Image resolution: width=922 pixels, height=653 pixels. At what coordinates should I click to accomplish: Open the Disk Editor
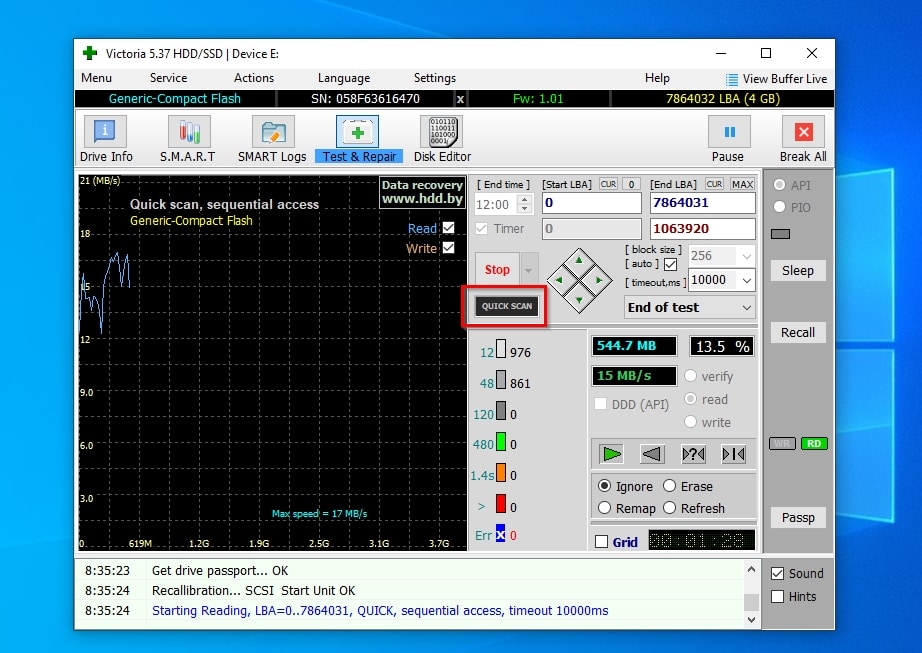point(442,139)
